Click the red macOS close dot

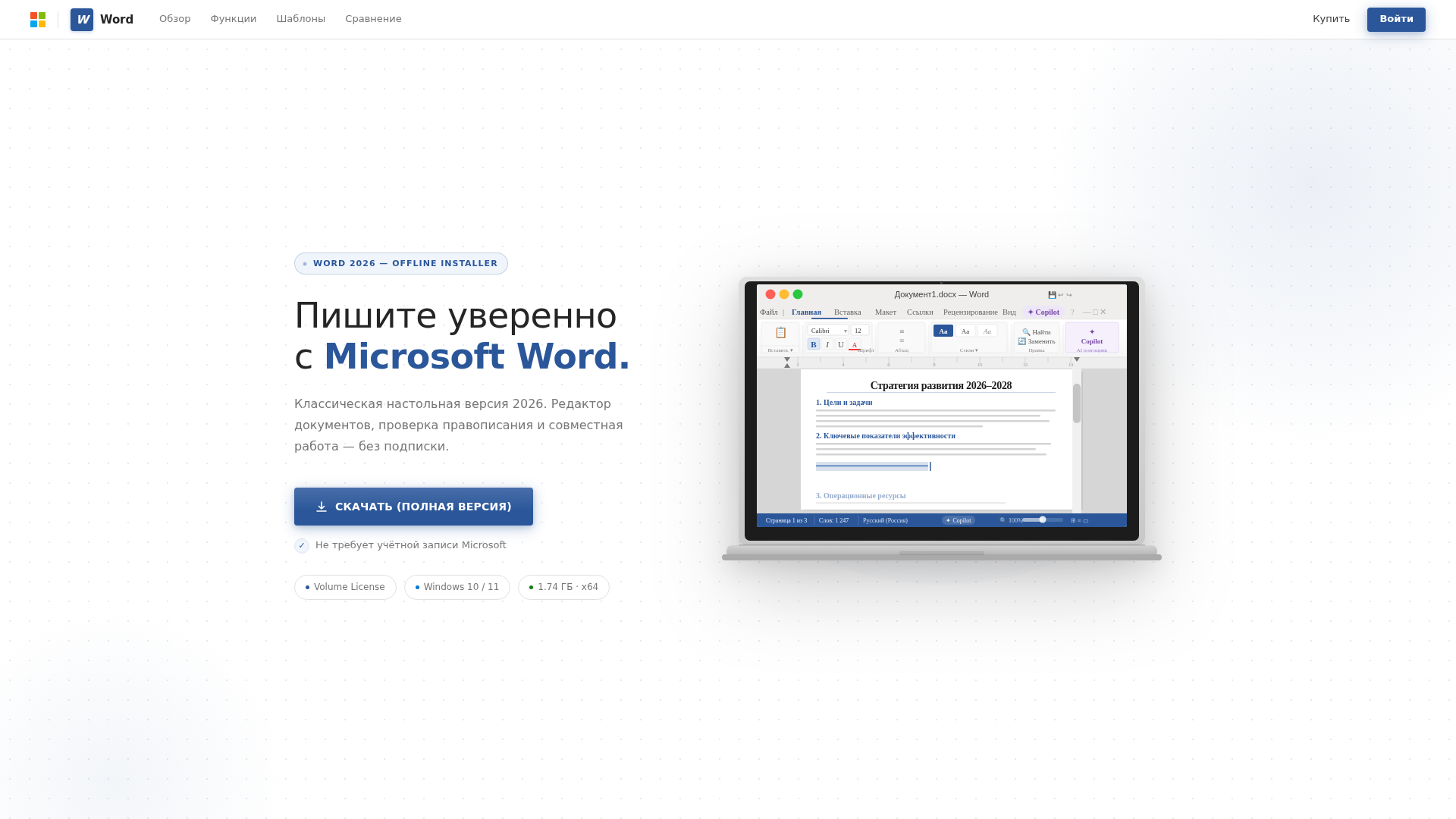point(770,294)
